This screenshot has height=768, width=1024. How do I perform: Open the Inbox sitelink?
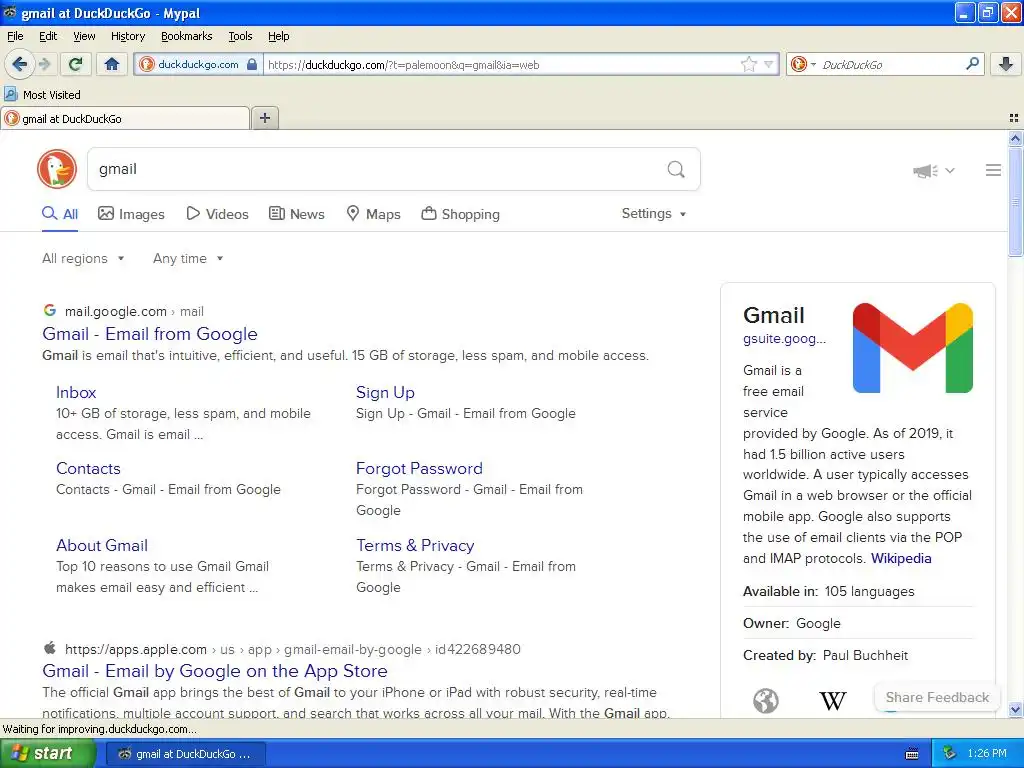[76, 392]
